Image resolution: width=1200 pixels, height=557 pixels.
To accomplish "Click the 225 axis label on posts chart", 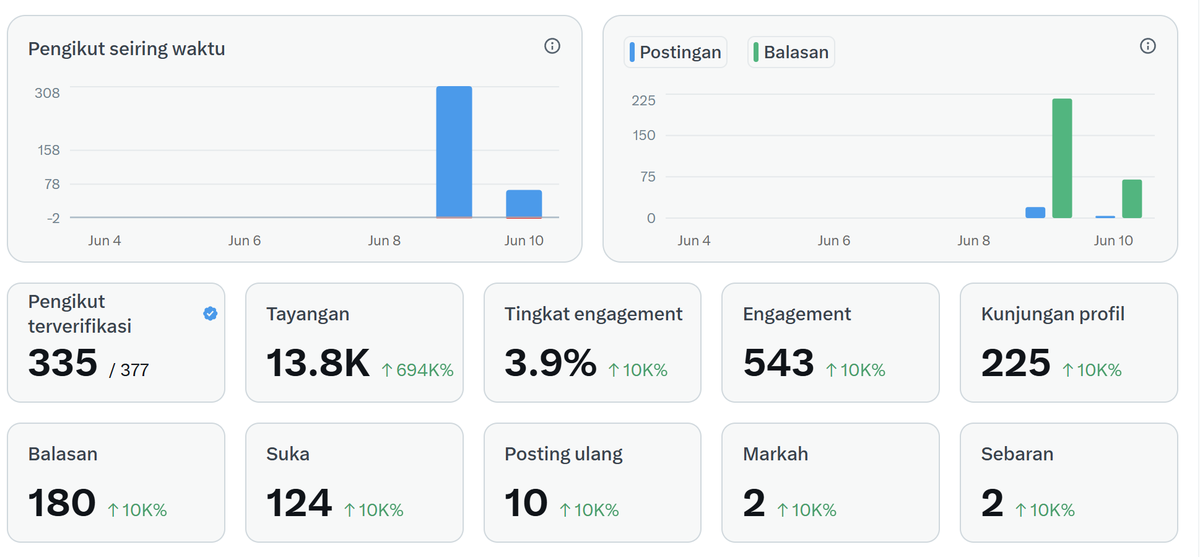I will (643, 100).
